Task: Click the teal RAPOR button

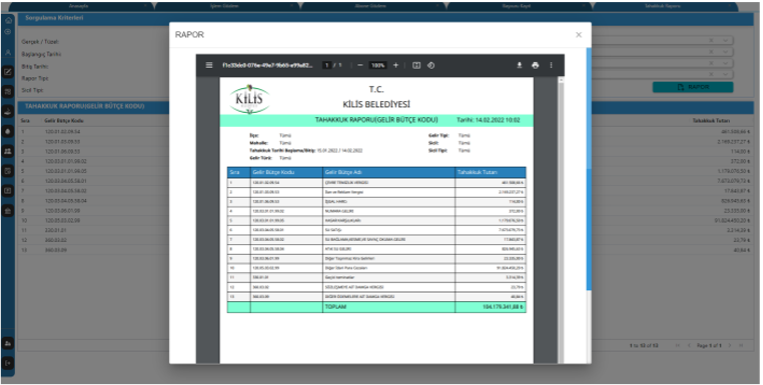Action: 693,87
